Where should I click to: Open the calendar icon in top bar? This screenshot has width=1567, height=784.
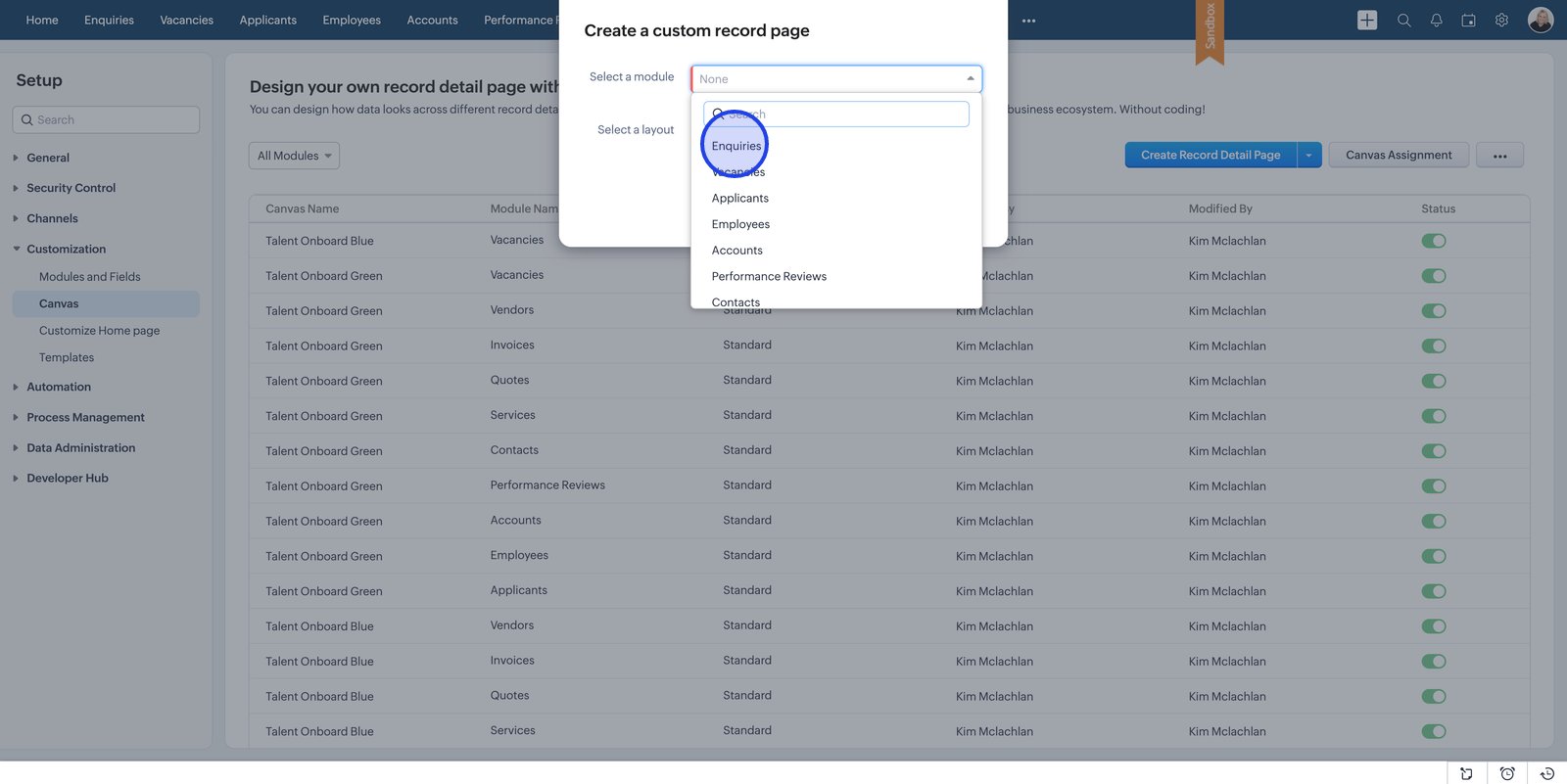pyautogui.click(x=1468, y=20)
